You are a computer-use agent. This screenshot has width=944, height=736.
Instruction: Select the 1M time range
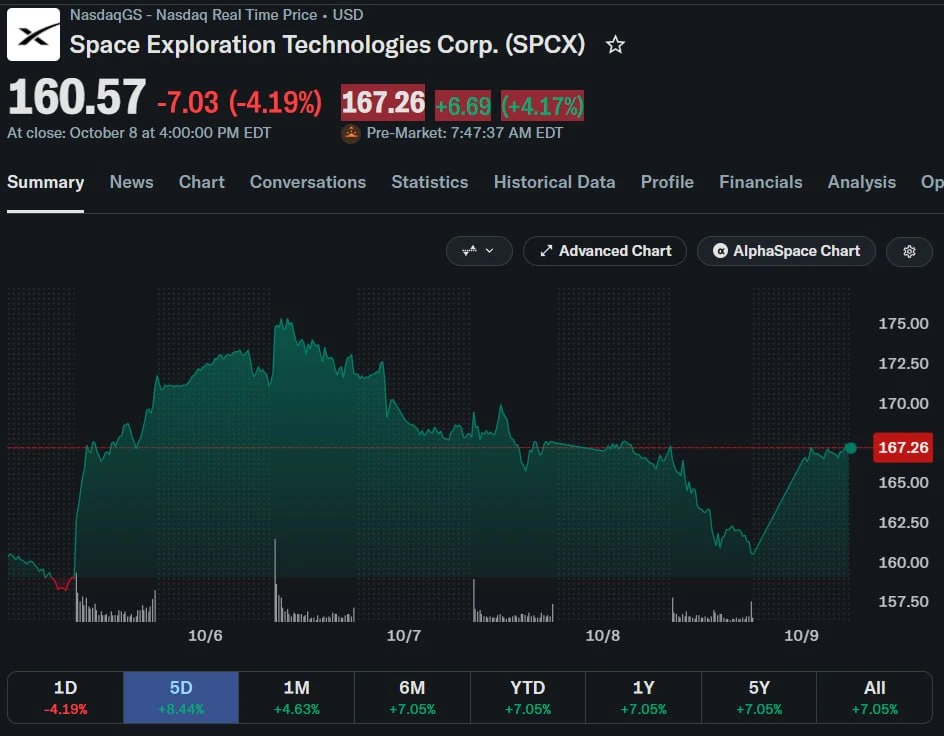pyautogui.click(x=297, y=697)
